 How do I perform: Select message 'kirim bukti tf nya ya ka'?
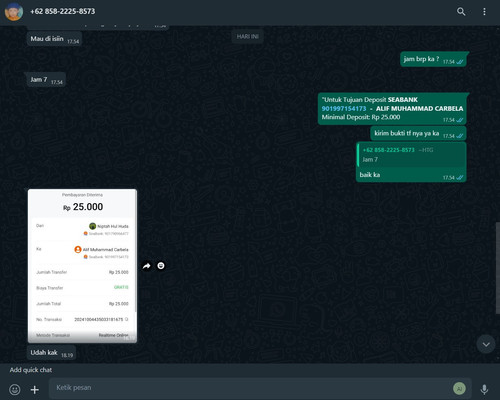point(418,134)
